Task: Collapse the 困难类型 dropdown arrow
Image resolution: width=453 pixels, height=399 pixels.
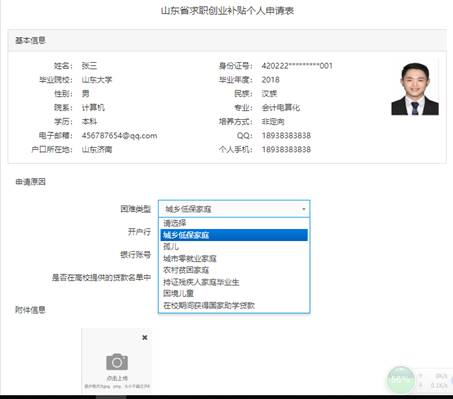Action: coord(304,209)
